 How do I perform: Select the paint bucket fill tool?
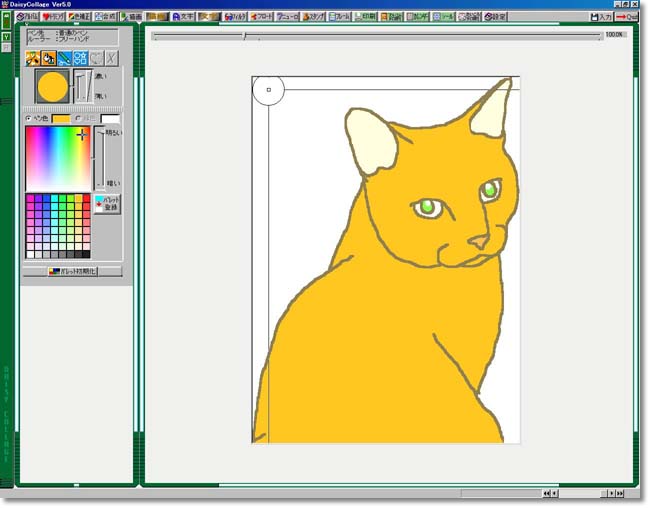click(49, 59)
